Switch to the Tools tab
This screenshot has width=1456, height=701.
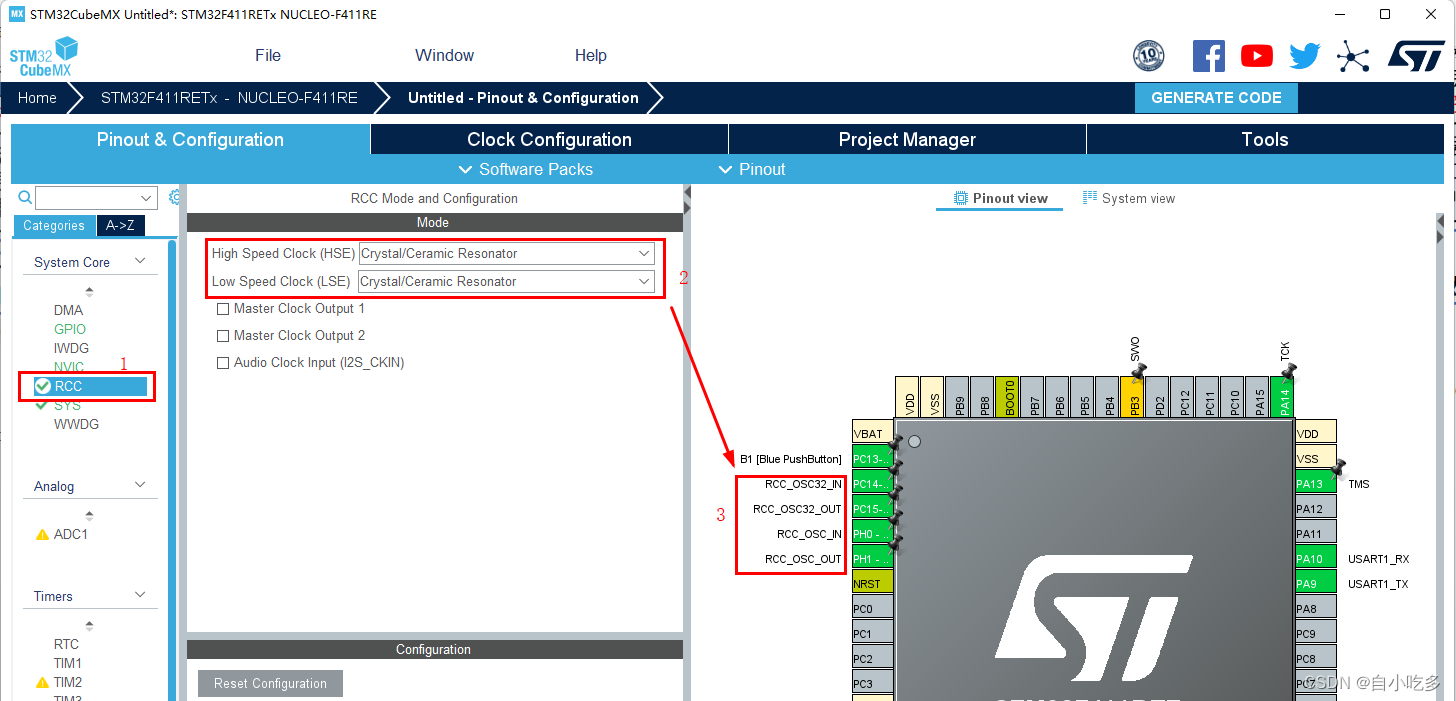click(x=1265, y=139)
